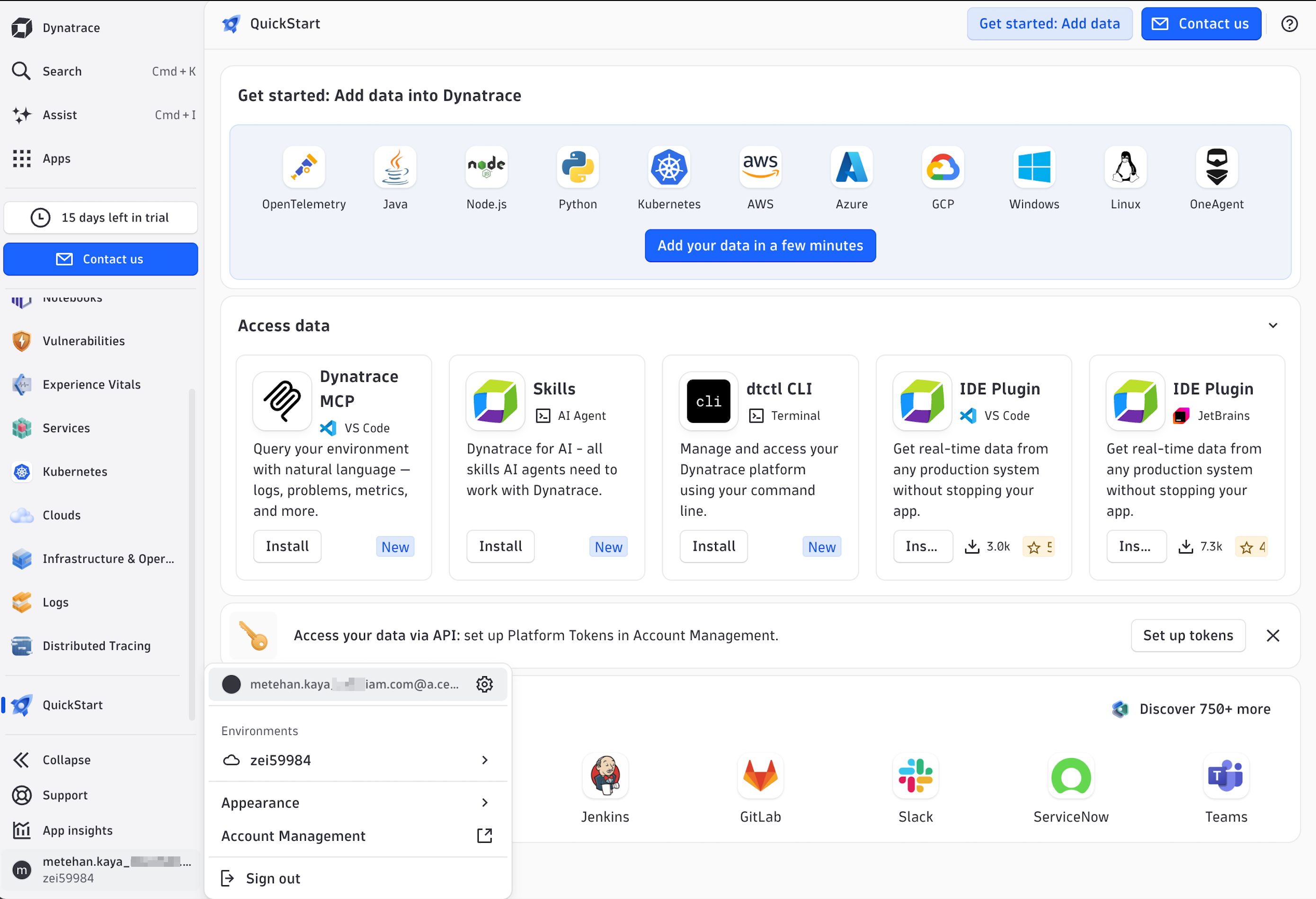Open Assist AI in sidebar
1316x899 pixels.
102,115
